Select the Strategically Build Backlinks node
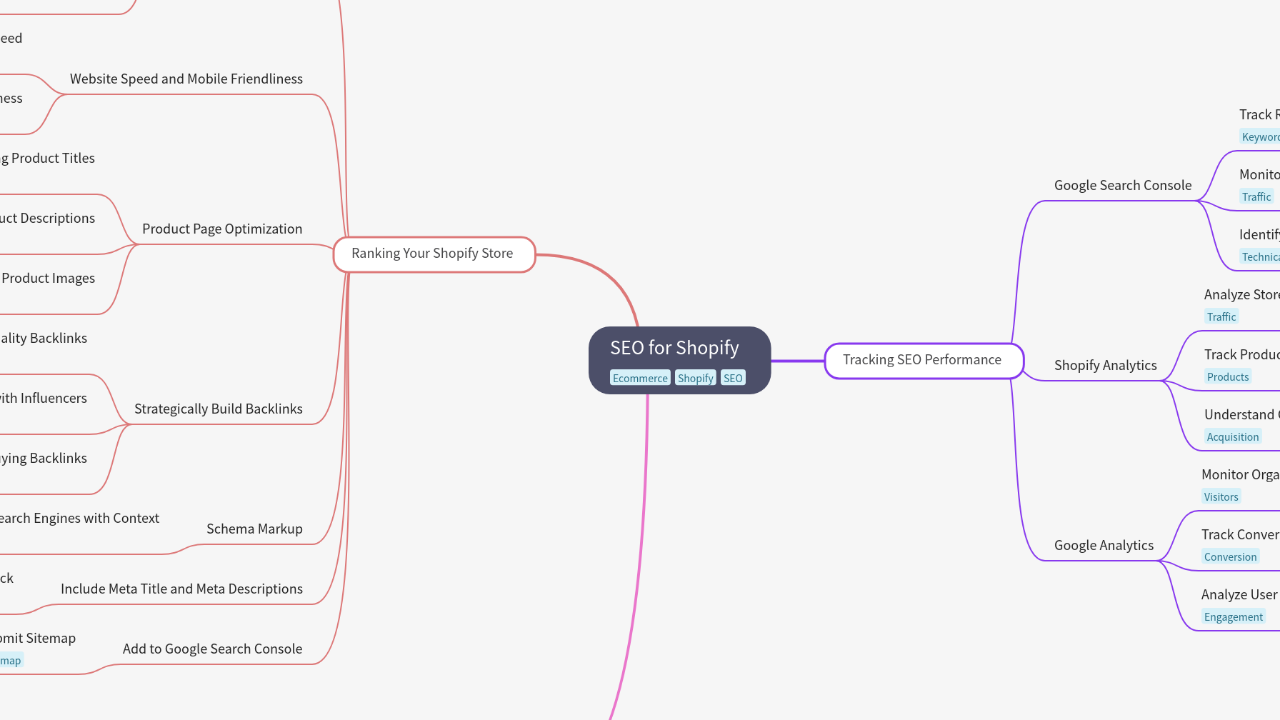The image size is (1280, 720). tap(218, 409)
